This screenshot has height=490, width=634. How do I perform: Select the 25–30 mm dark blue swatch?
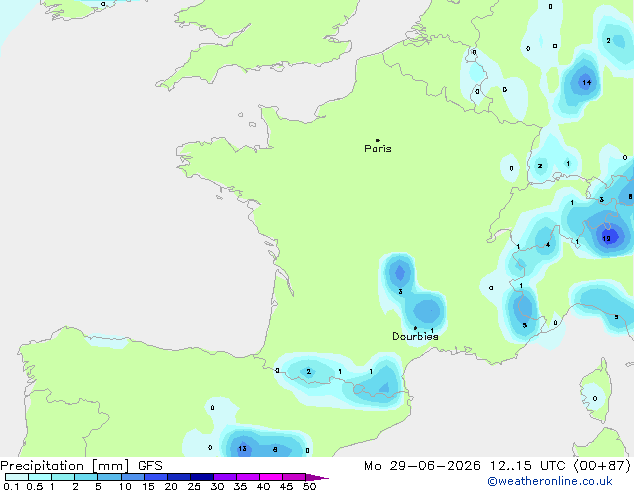click(201, 477)
